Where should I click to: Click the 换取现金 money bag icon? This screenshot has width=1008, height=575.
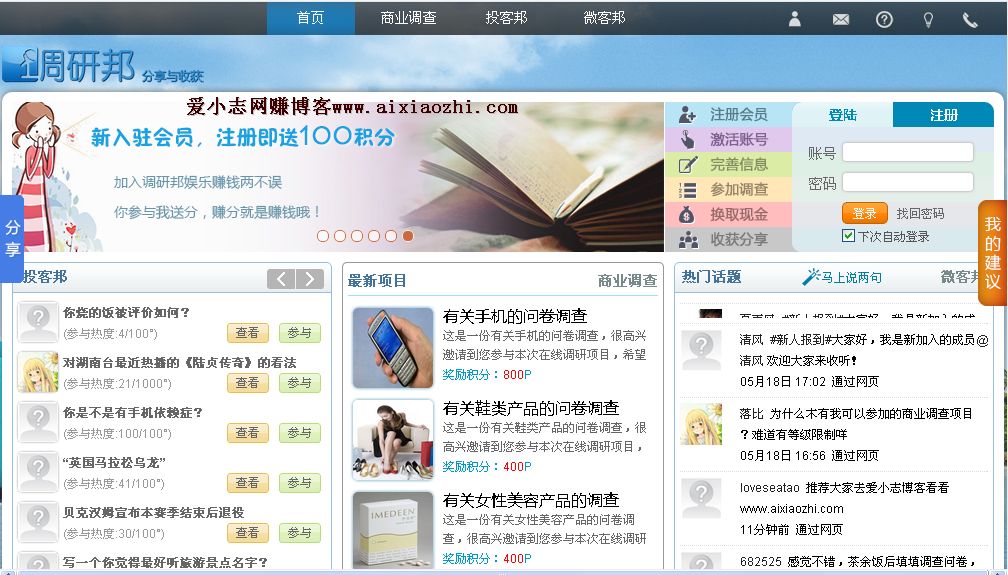(x=687, y=214)
